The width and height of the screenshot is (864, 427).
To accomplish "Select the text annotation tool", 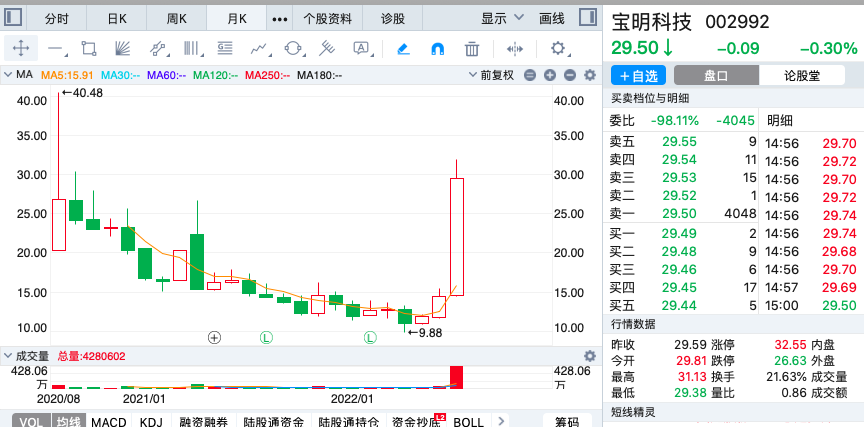I will coord(362,48).
